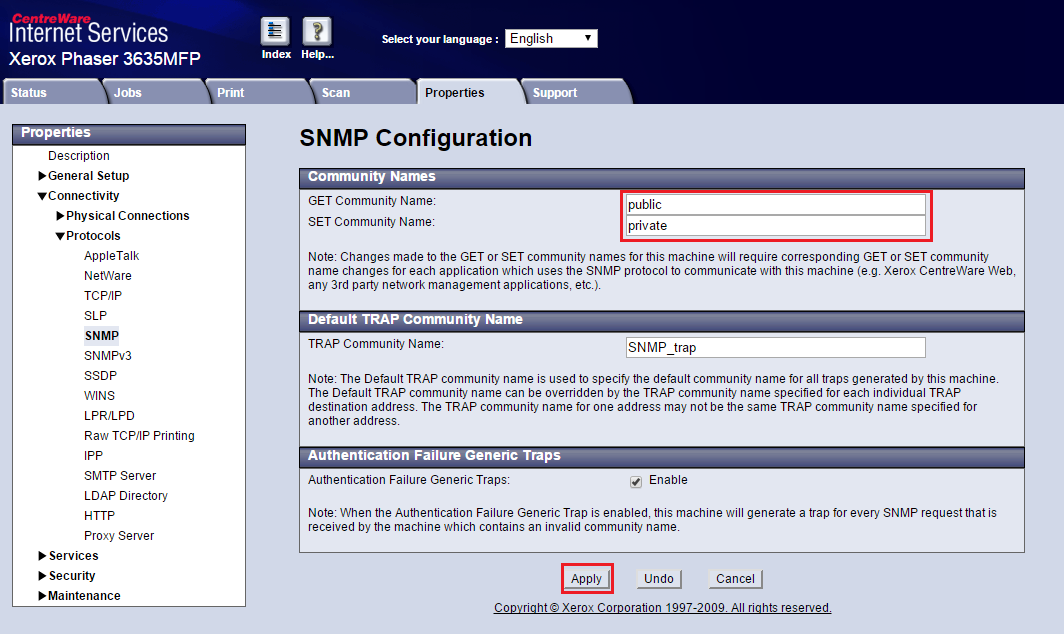Click the TRAP Community Name field
The height and width of the screenshot is (634, 1064).
(775, 348)
